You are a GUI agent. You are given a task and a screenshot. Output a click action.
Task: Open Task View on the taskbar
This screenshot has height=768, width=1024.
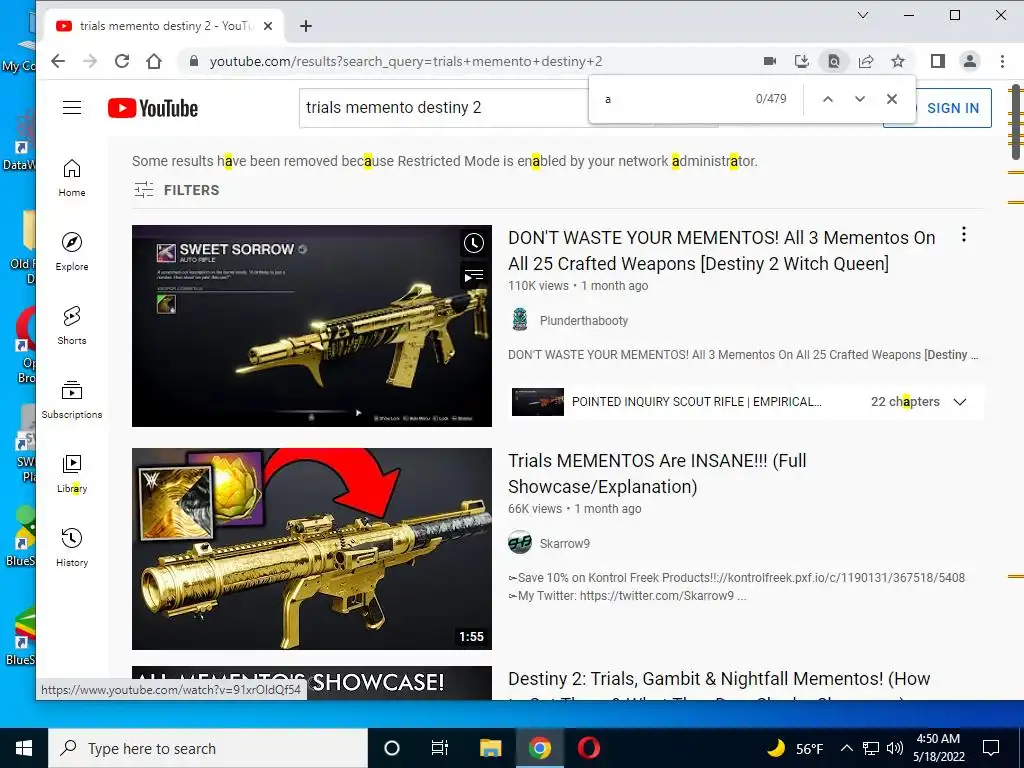[x=440, y=748]
